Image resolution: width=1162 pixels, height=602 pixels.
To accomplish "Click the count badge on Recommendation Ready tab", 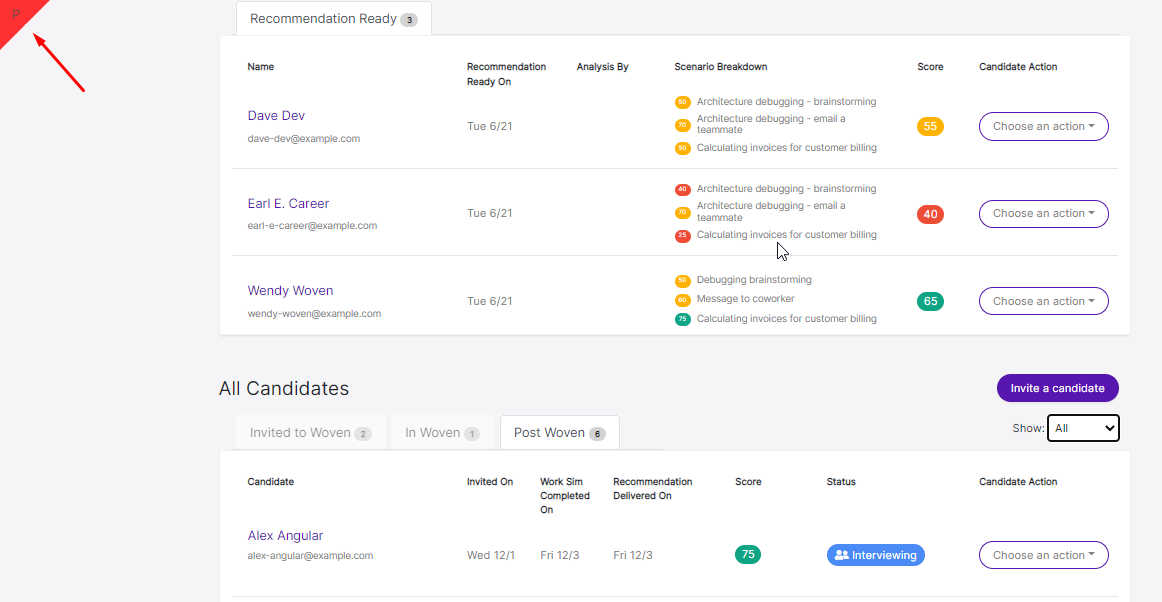I will 409,20.
